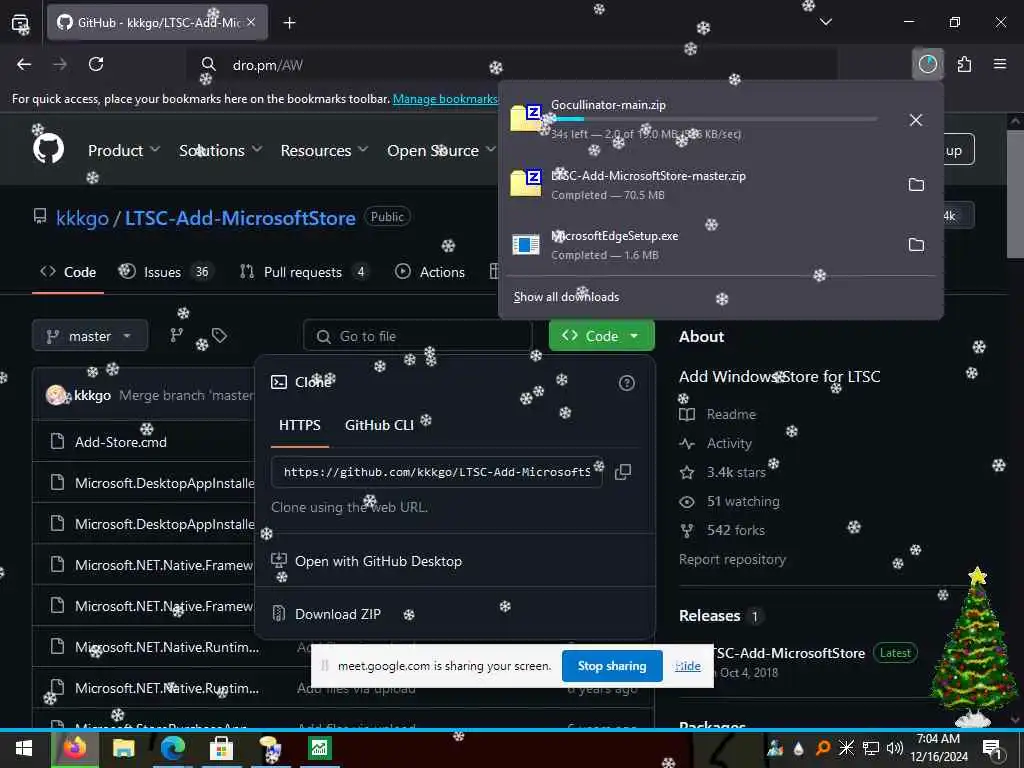Image resolution: width=1024 pixels, height=768 pixels.
Task: Launch Microsoft Edge from taskbar
Action: [173, 748]
